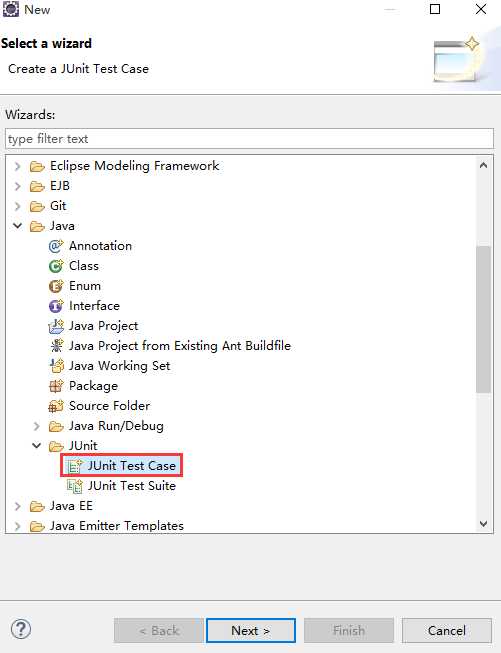Viewport: 501px width, 653px height.
Task: Click the JUnit Test Case icon
Action: 75,466
